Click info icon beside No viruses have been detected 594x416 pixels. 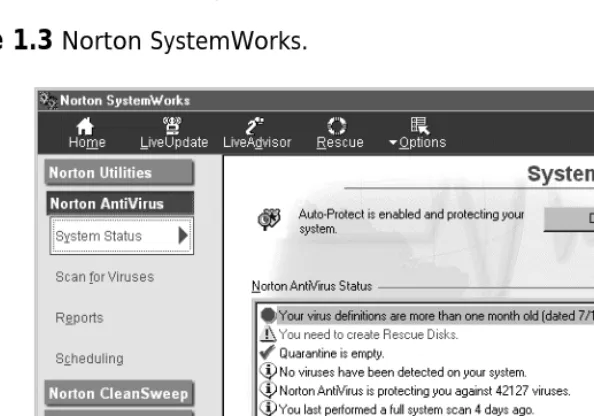coord(268,371)
